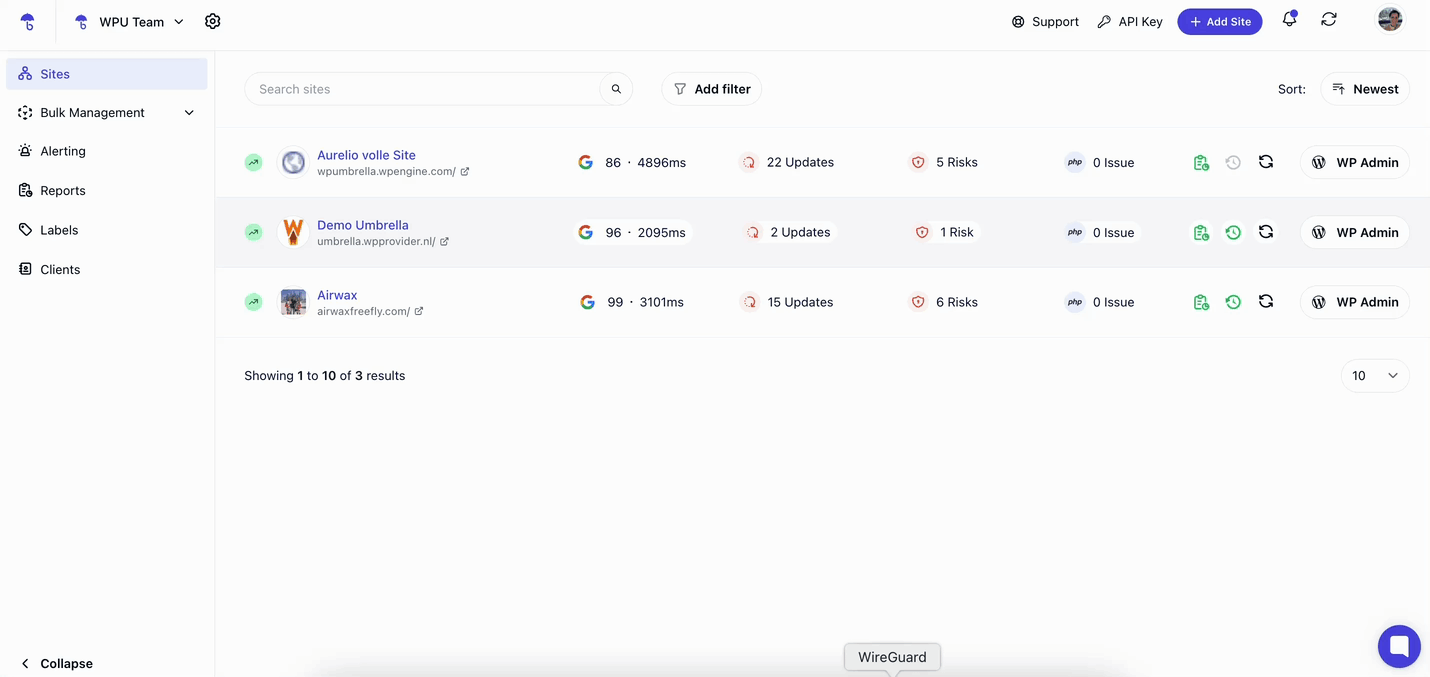
Task: Resync the Airwax site data
Action: tap(1266, 302)
